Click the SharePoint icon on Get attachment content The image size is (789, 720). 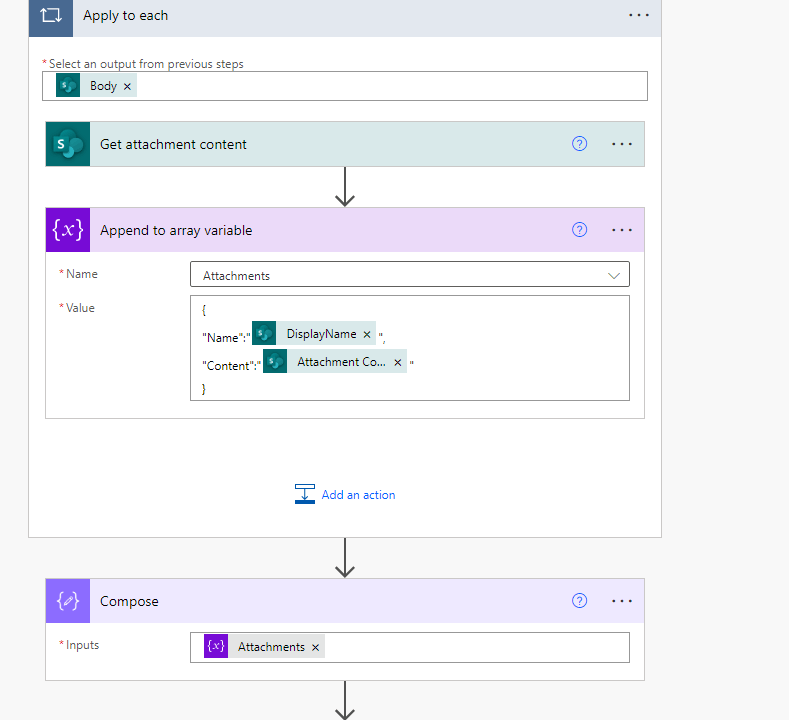tap(68, 144)
